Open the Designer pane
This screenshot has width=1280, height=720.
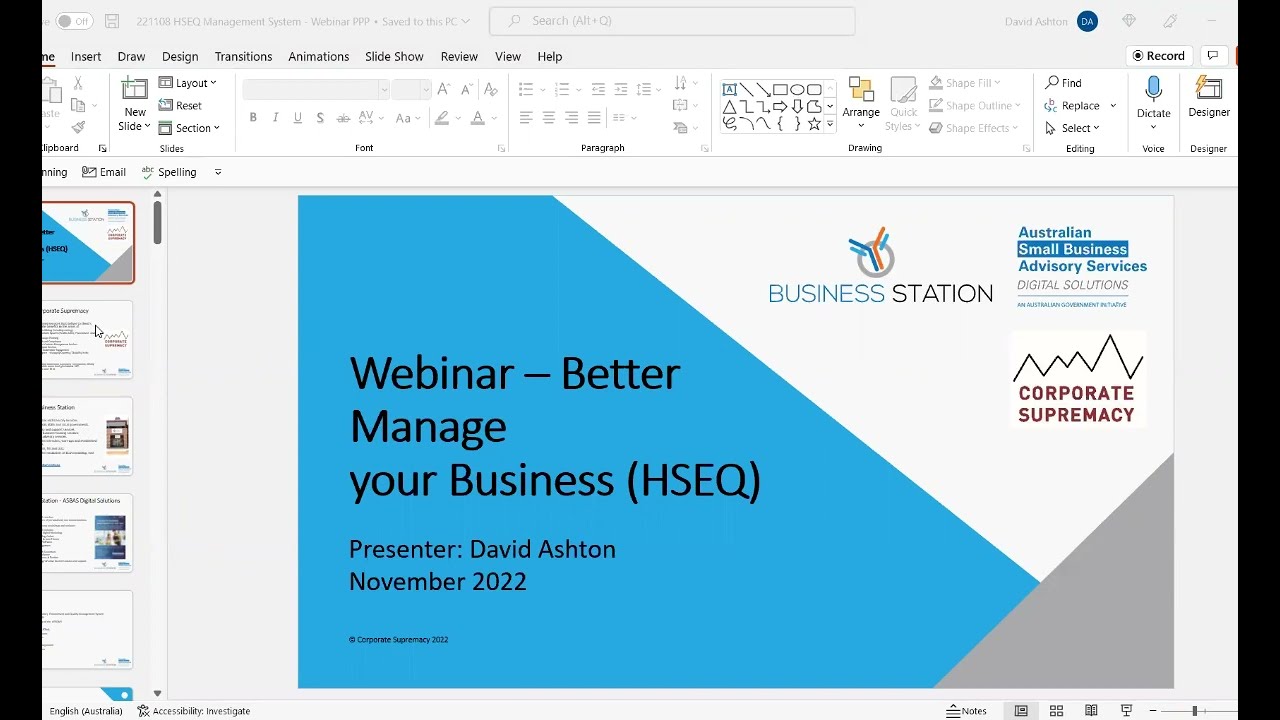[1209, 98]
